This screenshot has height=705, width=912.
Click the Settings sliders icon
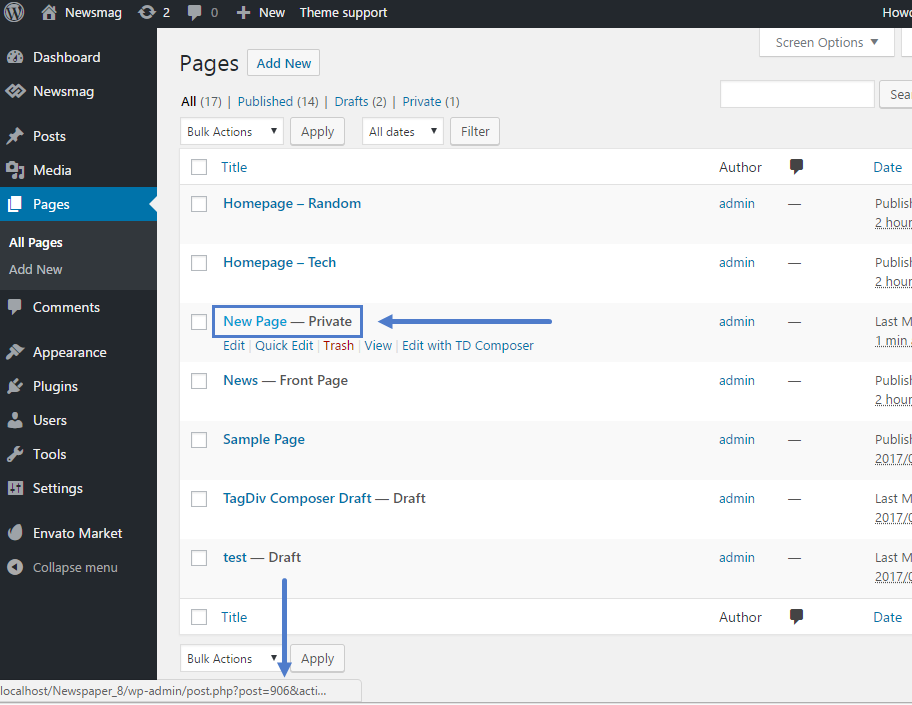pyautogui.click(x=15, y=488)
